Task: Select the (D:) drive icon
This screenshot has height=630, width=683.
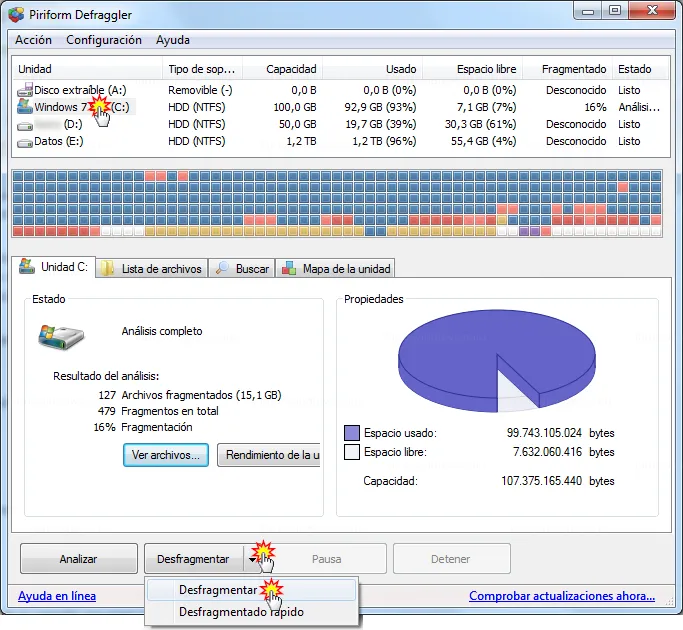Action: pyautogui.click(x=25, y=126)
